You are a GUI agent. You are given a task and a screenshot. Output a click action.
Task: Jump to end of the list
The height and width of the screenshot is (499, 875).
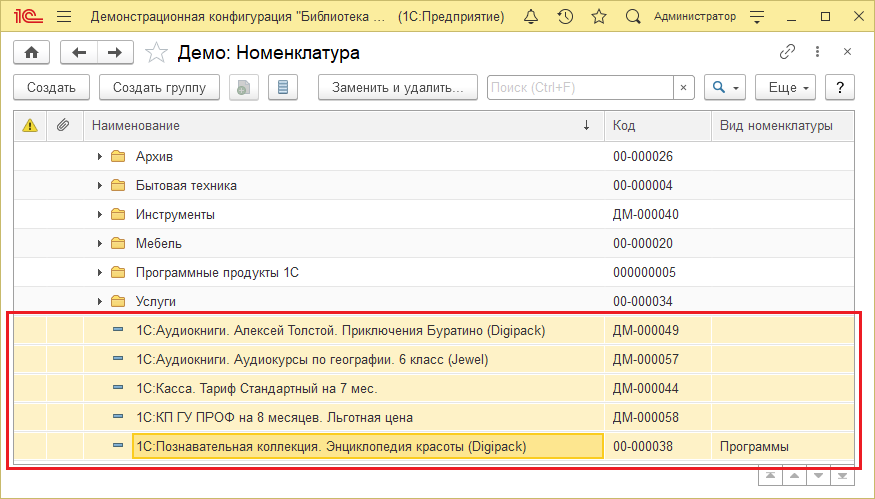pos(843,476)
